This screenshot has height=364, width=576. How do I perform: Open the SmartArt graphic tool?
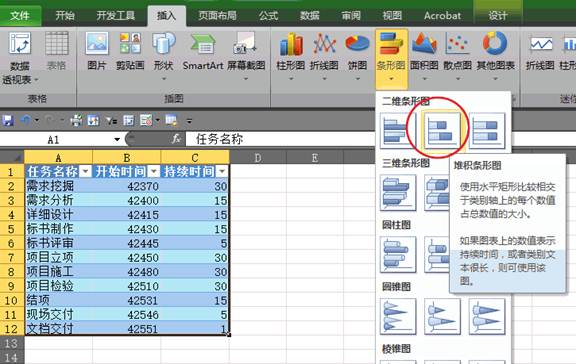203,51
